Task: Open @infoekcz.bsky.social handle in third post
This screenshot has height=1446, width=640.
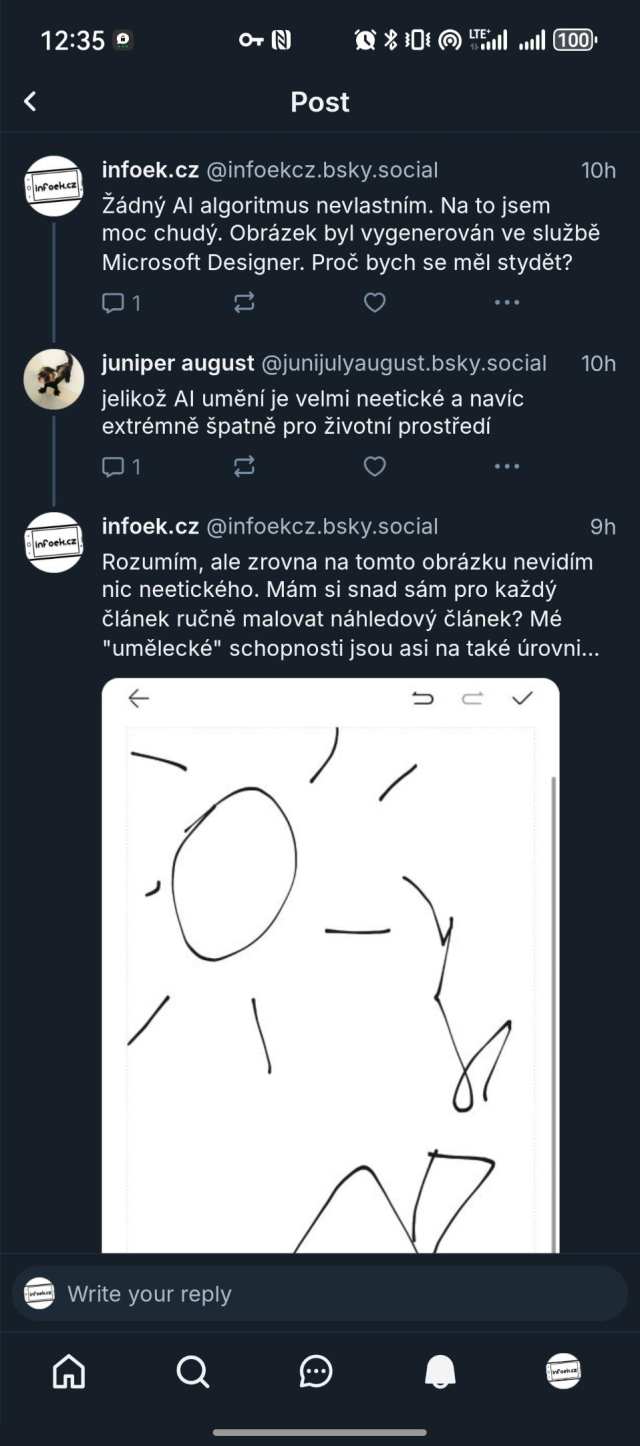Action: click(322, 526)
